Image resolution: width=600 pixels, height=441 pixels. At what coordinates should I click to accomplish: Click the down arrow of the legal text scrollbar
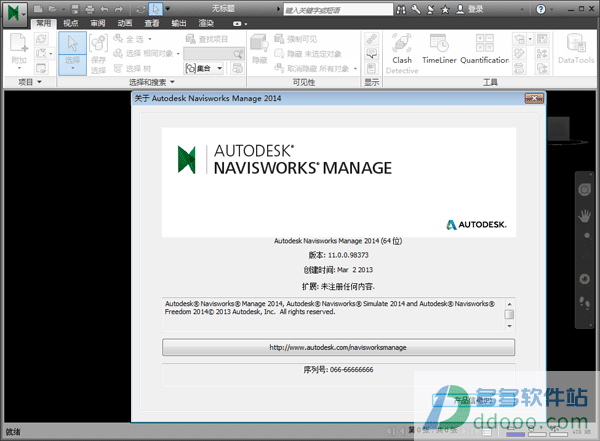pos(509,326)
